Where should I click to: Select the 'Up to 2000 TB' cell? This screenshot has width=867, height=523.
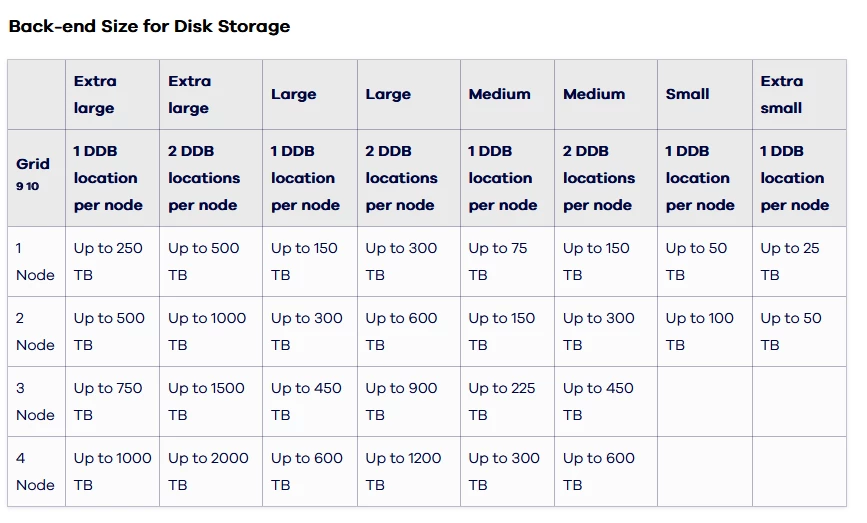[211, 472]
